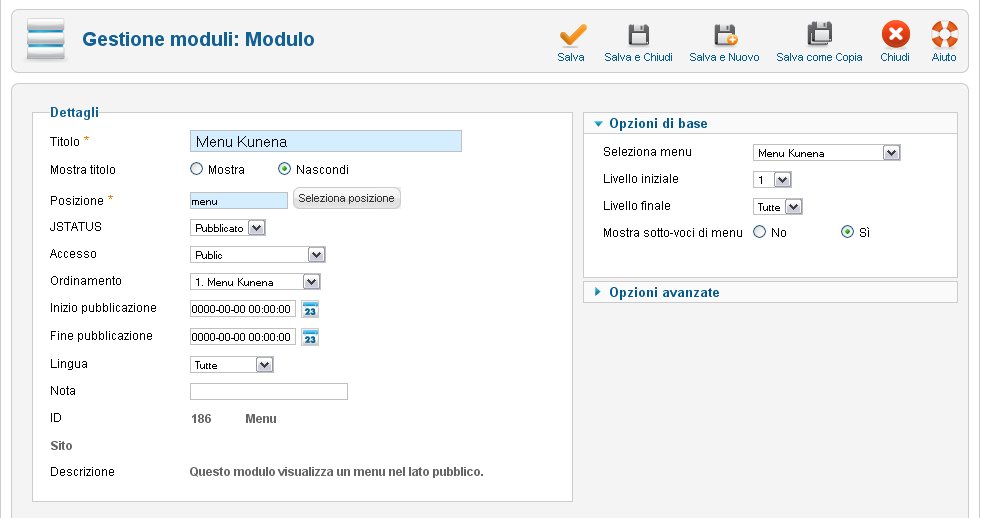Click the Salva e Nuovo icon
981x518 pixels.
click(724, 36)
